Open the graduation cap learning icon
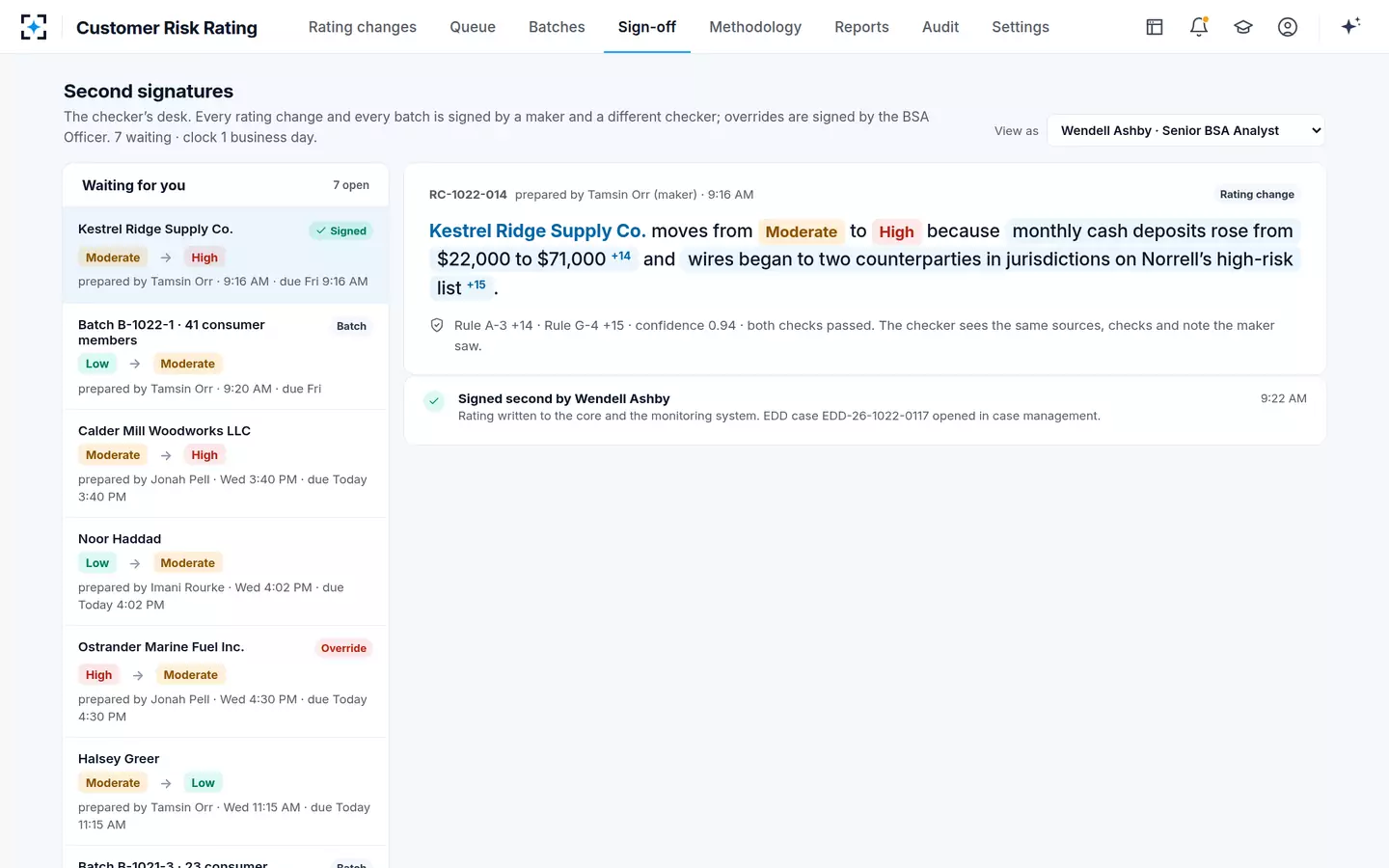Viewport: 1389px width, 868px height. (x=1243, y=27)
